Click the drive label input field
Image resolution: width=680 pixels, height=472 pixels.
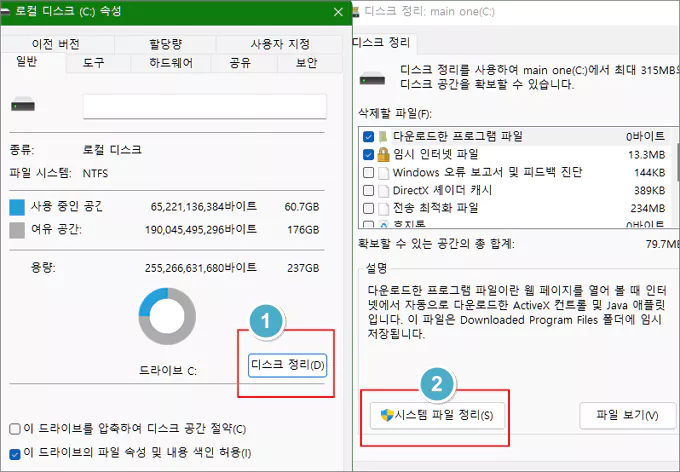click(205, 106)
